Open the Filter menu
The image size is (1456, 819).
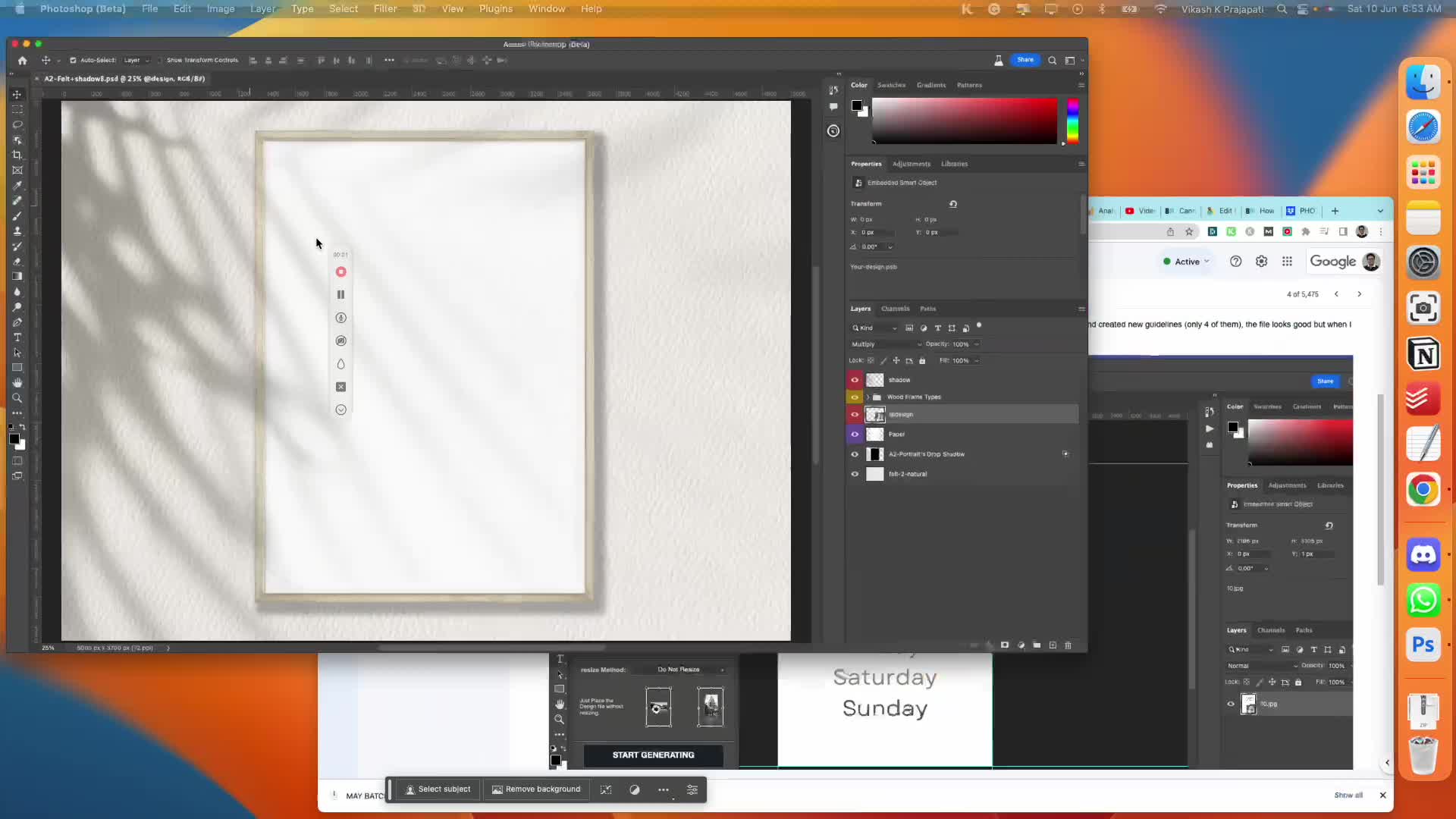tap(384, 9)
